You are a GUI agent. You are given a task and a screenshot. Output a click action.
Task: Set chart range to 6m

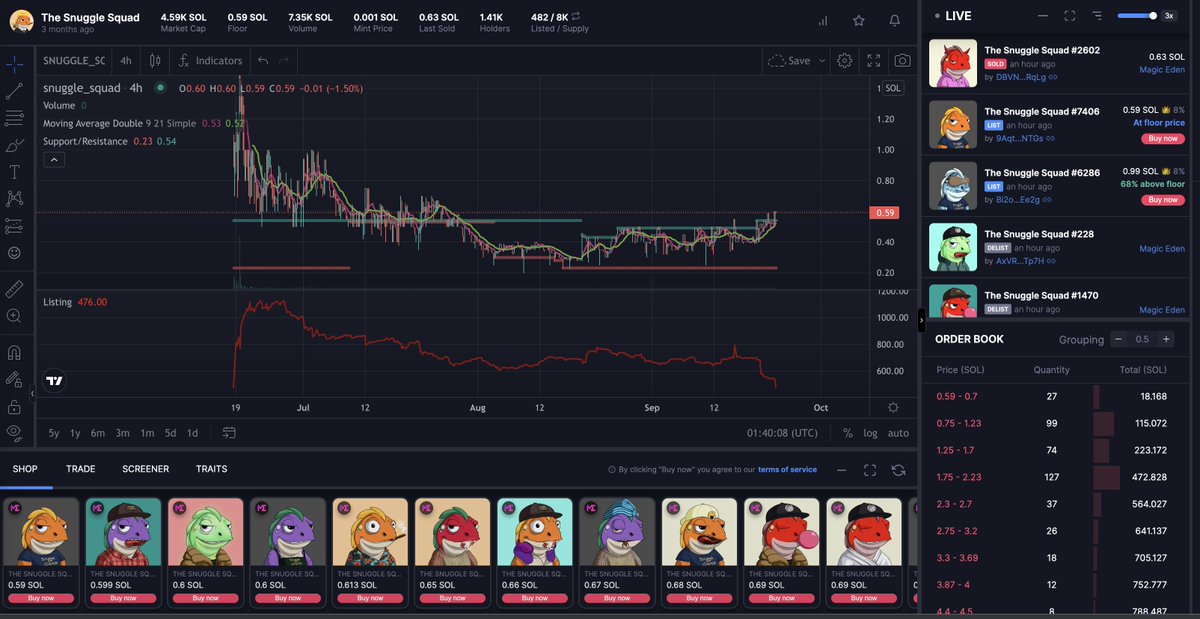pos(98,433)
